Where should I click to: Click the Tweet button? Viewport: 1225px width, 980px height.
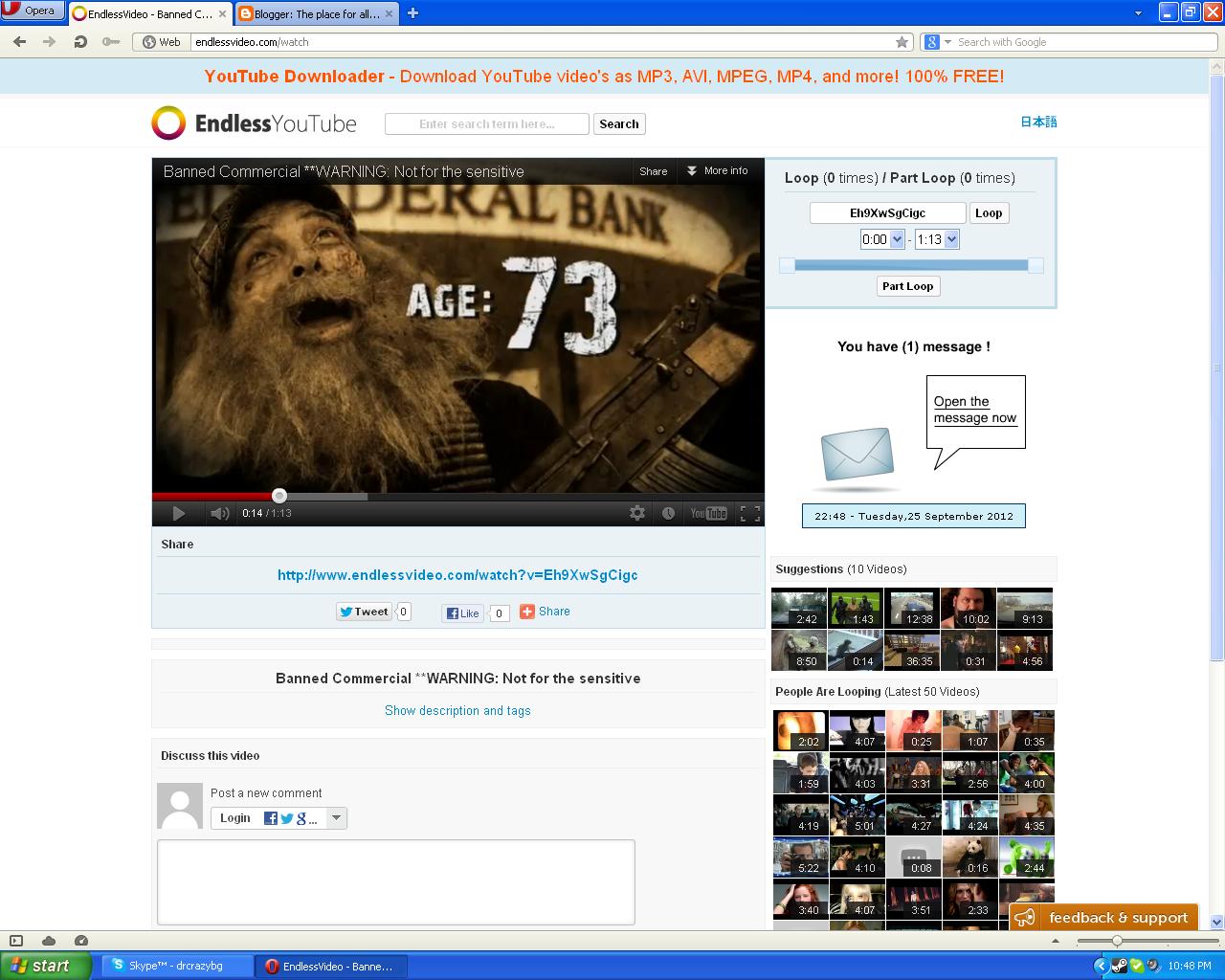pyautogui.click(x=364, y=612)
